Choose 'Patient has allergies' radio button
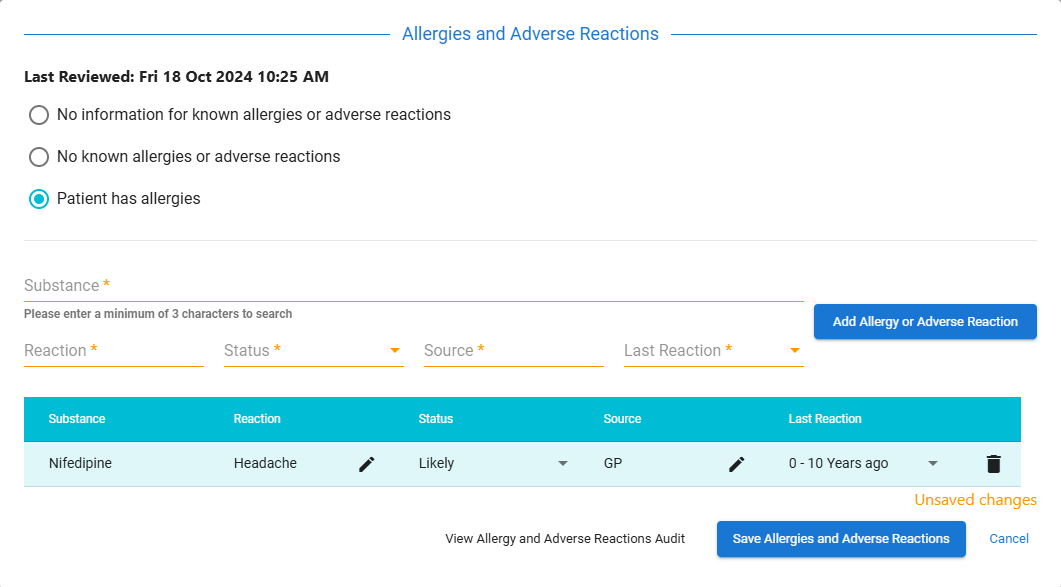The width and height of the screenshot is (1061, 587). (x=39, y=199)
